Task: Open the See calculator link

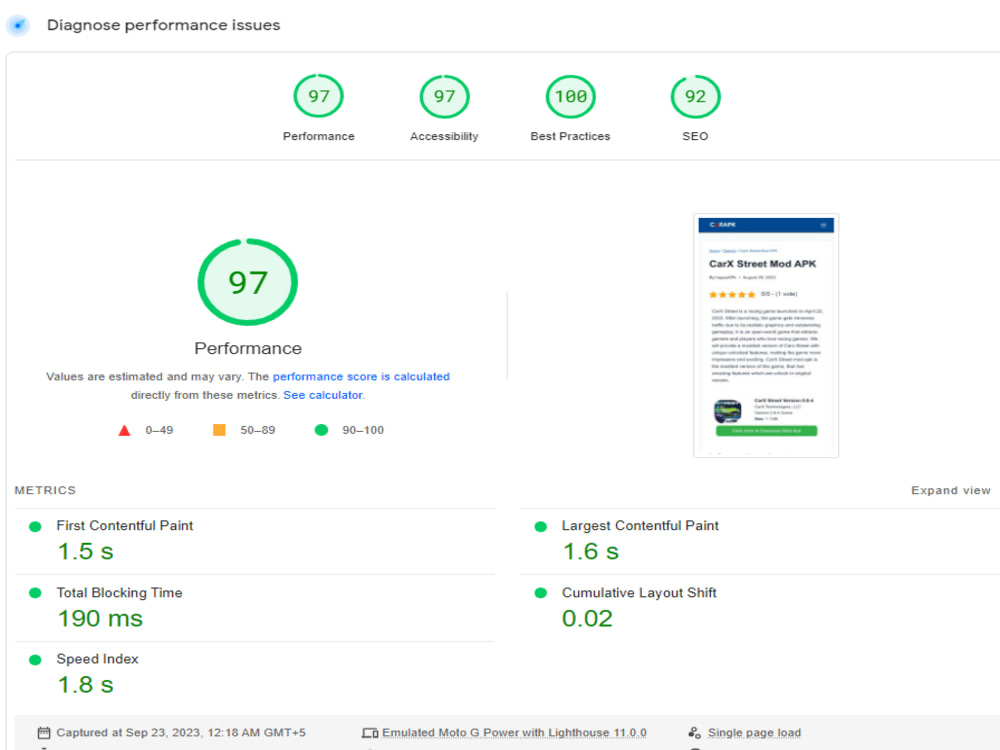Action: click(323, 395)
